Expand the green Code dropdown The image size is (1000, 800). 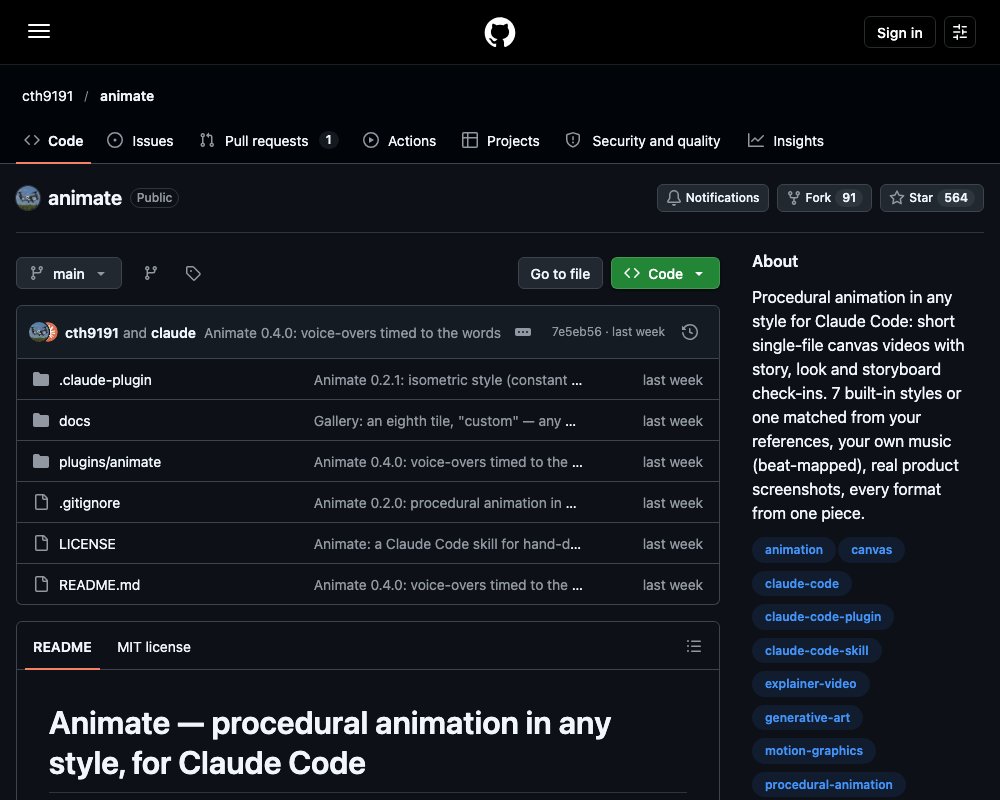click(665, 274)
